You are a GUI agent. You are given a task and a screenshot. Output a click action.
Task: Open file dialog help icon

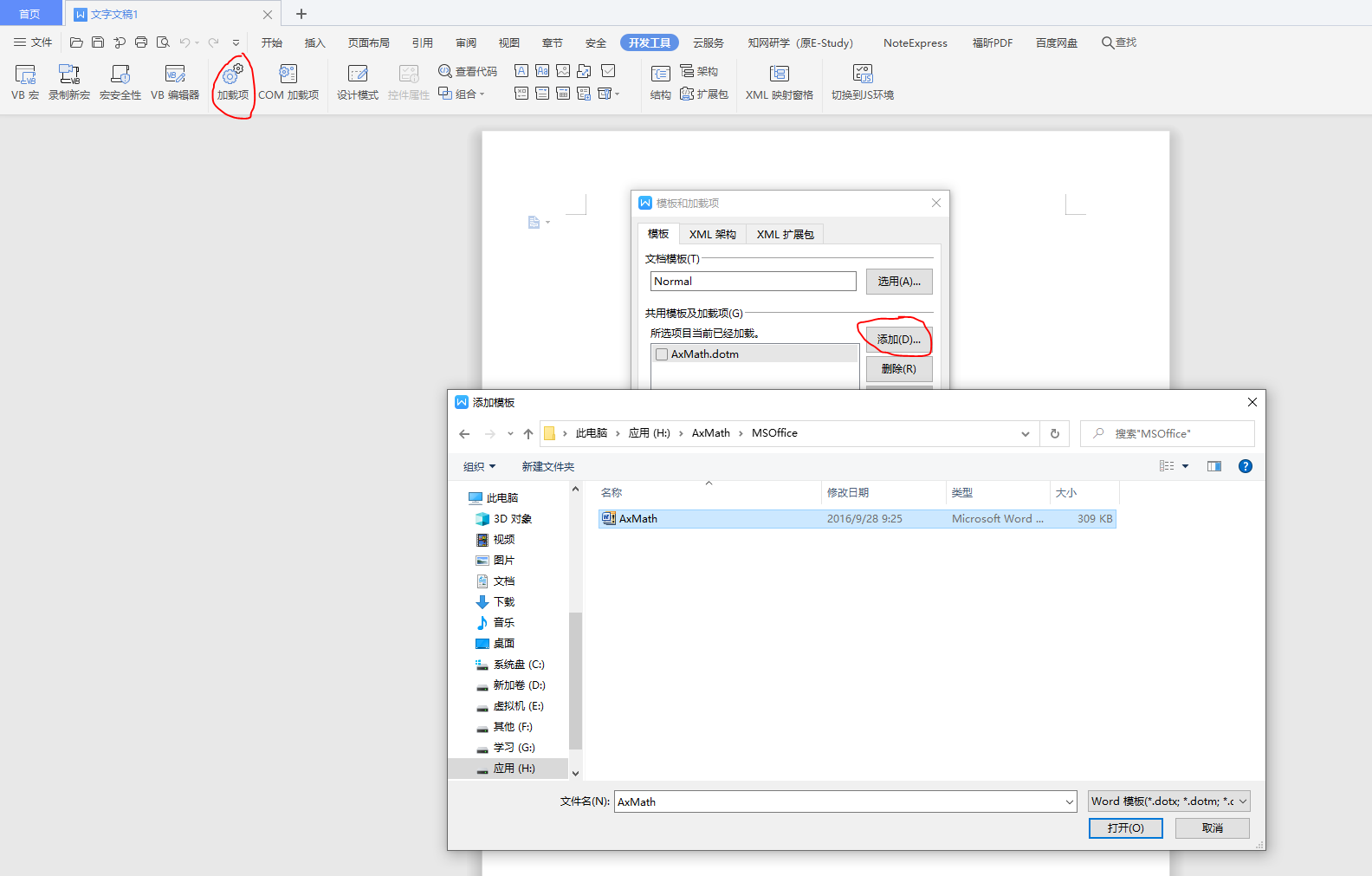(x=1246, y=466)
